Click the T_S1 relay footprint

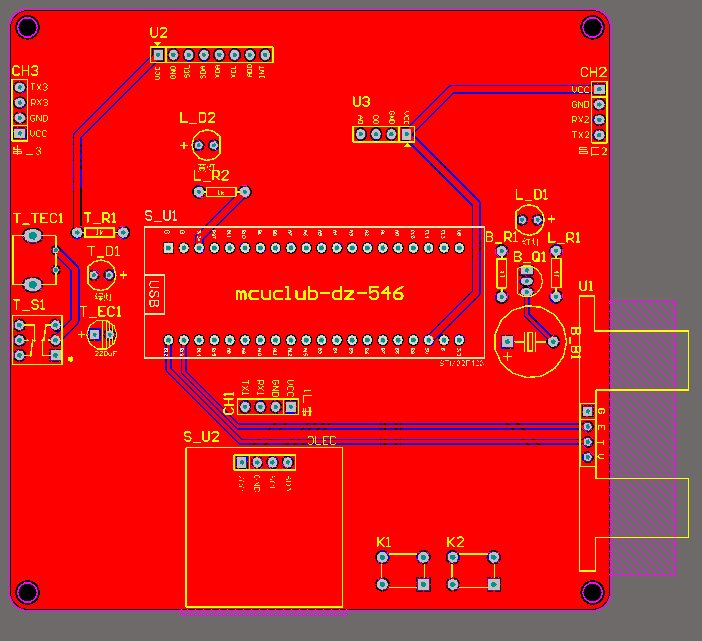coord(37,340)
